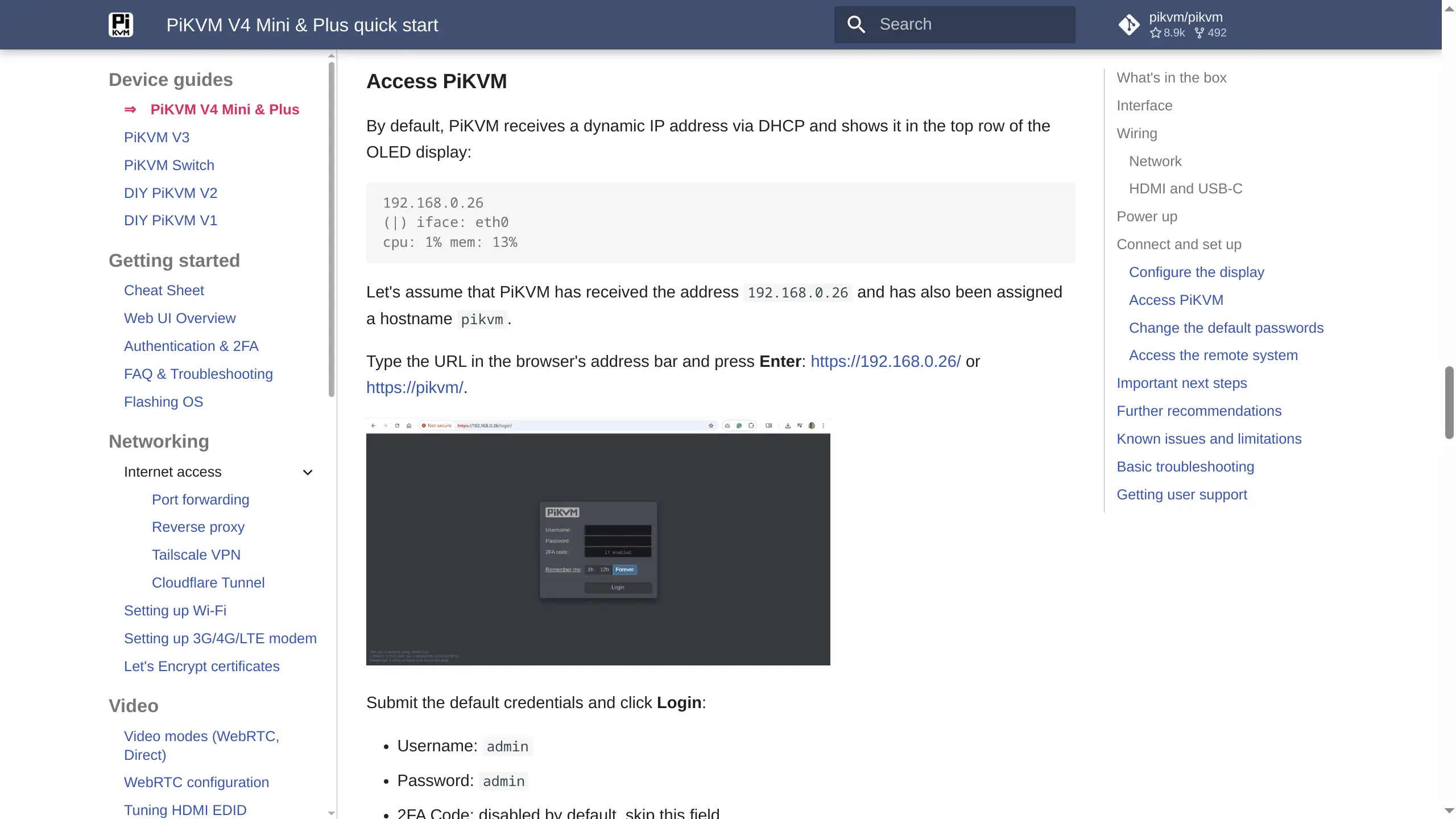
Task: Click the page scrollbar thumb
Action: pyautogui.click(x=1449, y=403)
